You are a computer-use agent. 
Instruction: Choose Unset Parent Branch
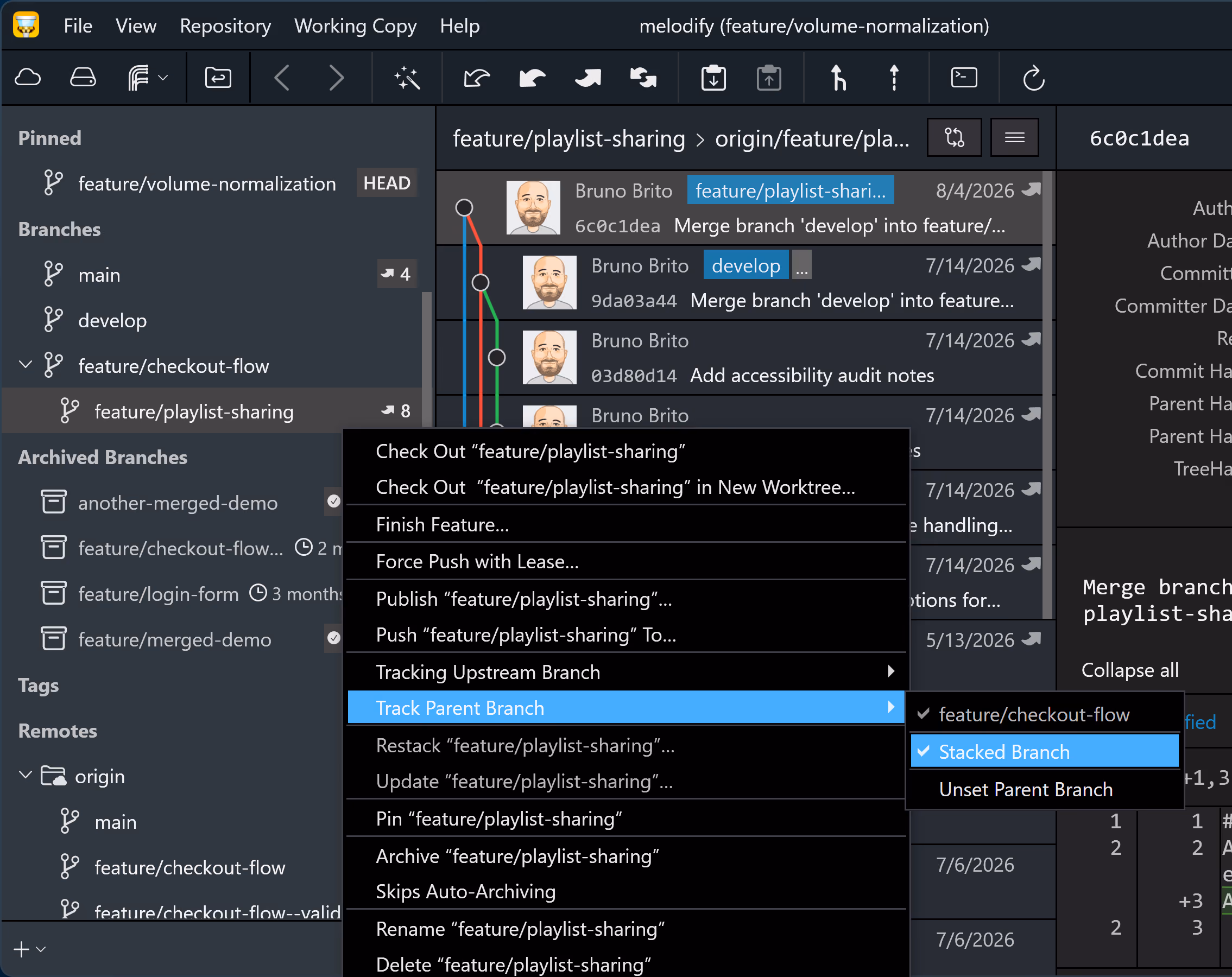(x=1045, y=790)
